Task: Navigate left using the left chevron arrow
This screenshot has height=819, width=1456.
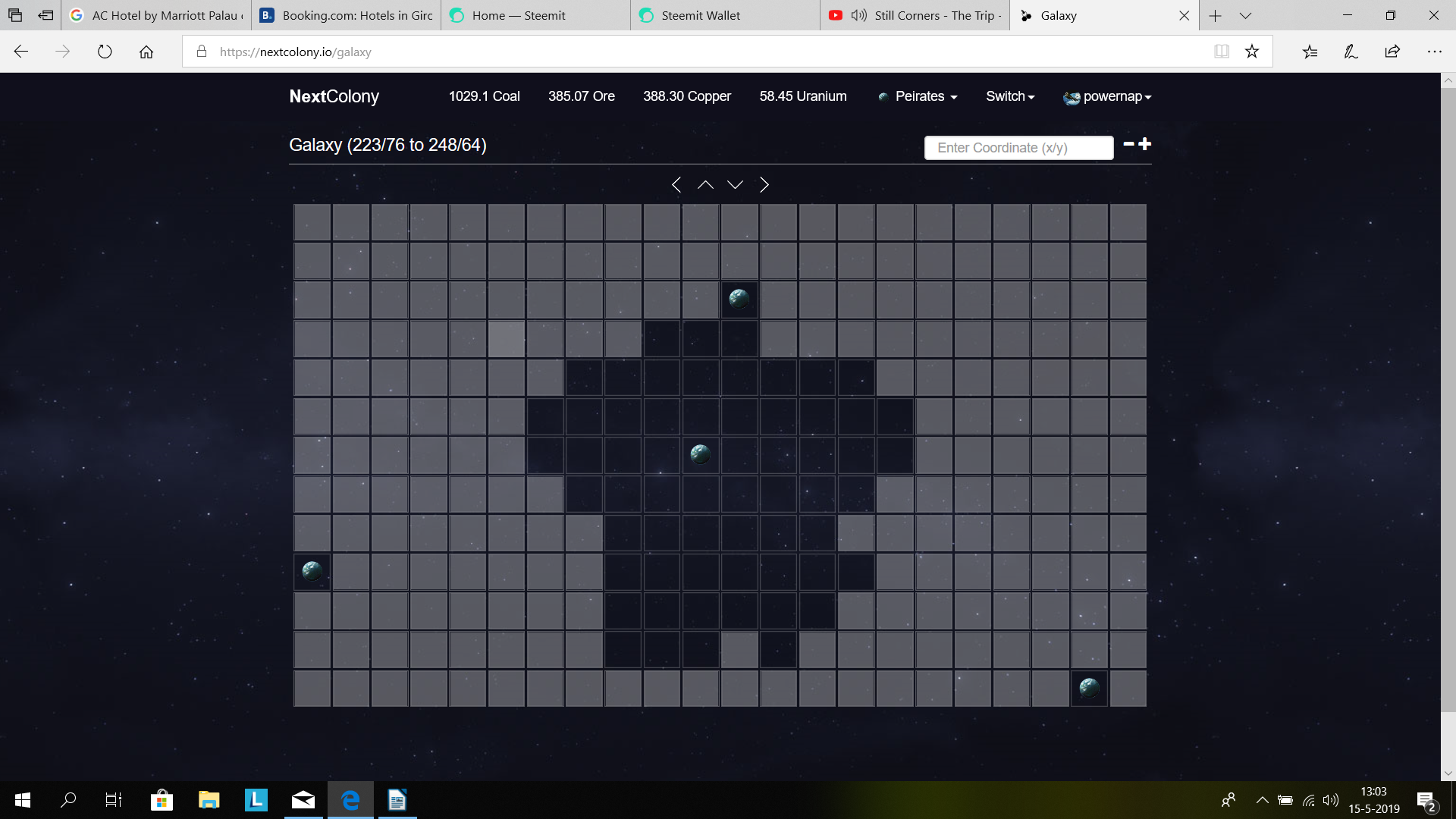Action: [x=676, y=184]
